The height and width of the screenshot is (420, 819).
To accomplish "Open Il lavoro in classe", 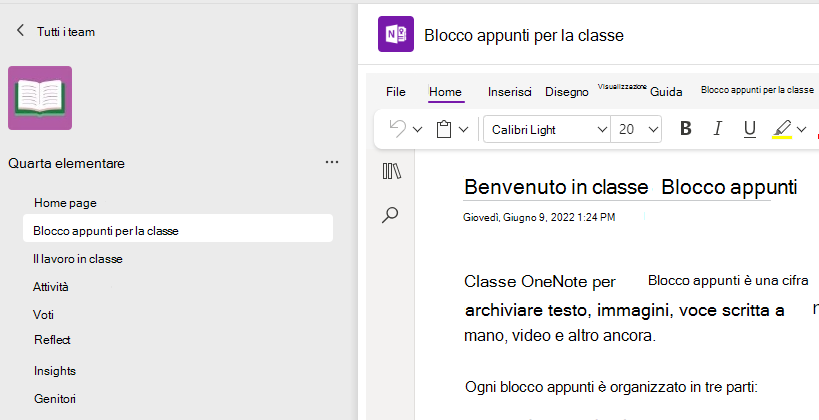I will tap(78, 259).
